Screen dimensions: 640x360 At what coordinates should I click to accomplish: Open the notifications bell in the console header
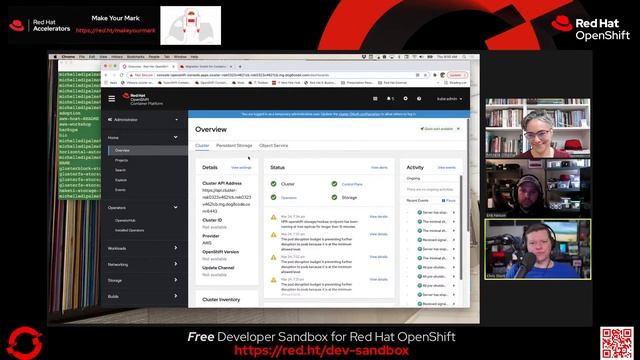(x=390, y=98)
